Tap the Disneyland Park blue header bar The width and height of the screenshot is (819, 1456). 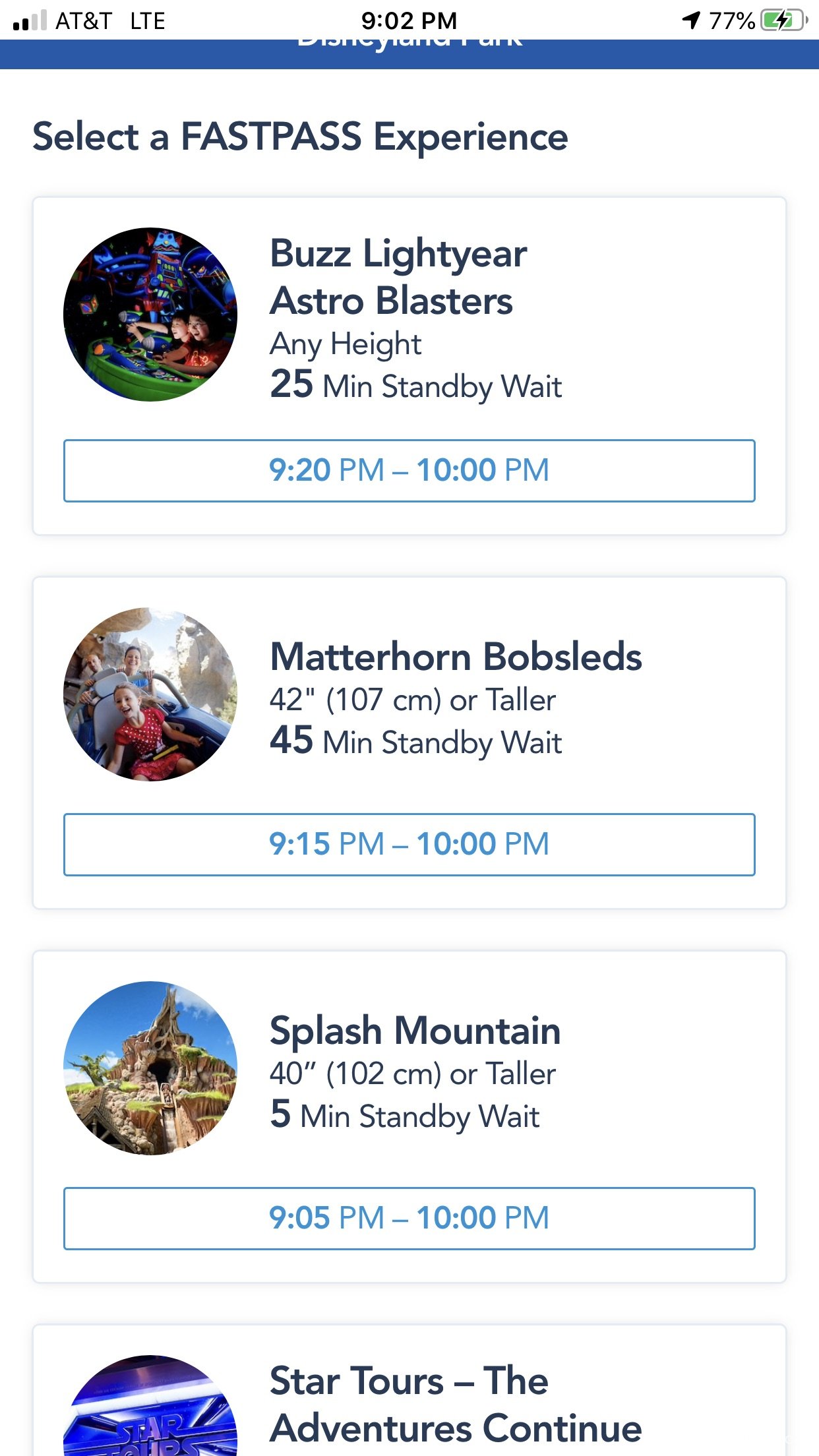[409, 54]
